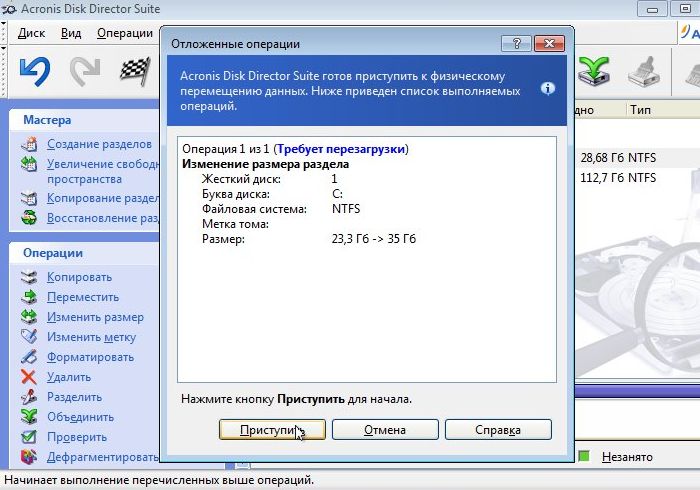Click the Переместить link

[x=83, y=297]
